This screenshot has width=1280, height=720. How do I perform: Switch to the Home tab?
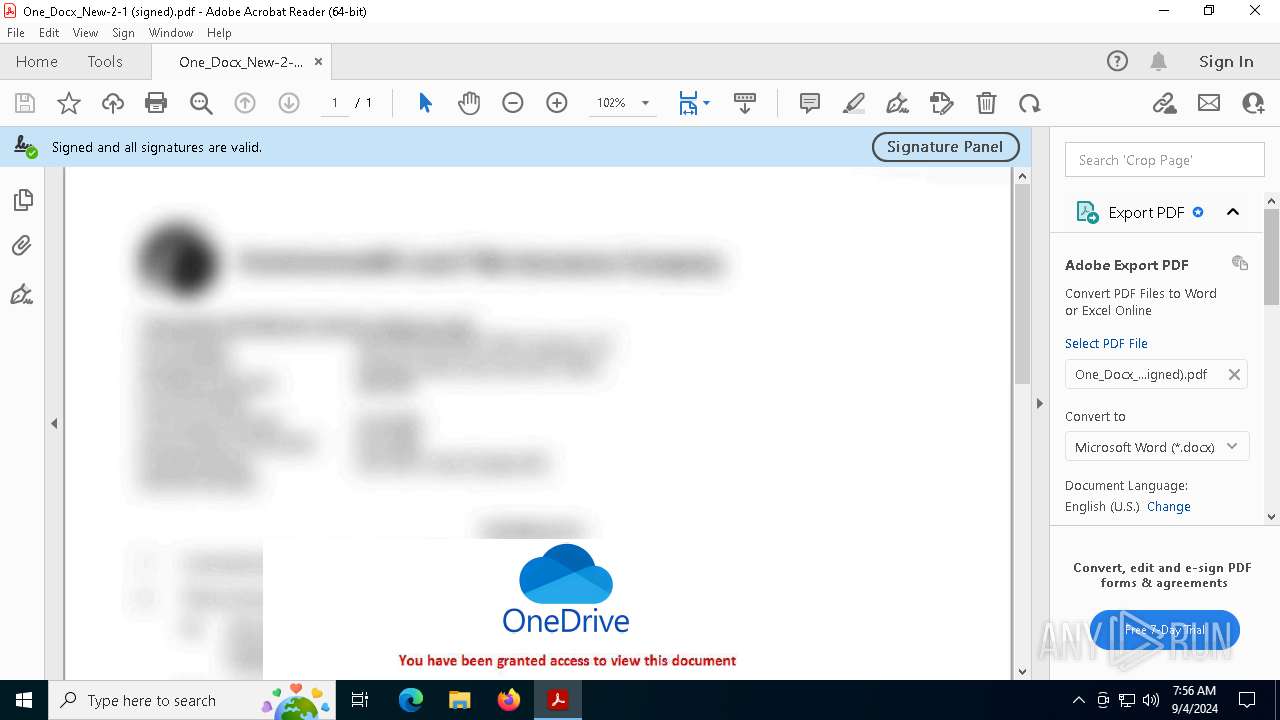pos(37,61)
